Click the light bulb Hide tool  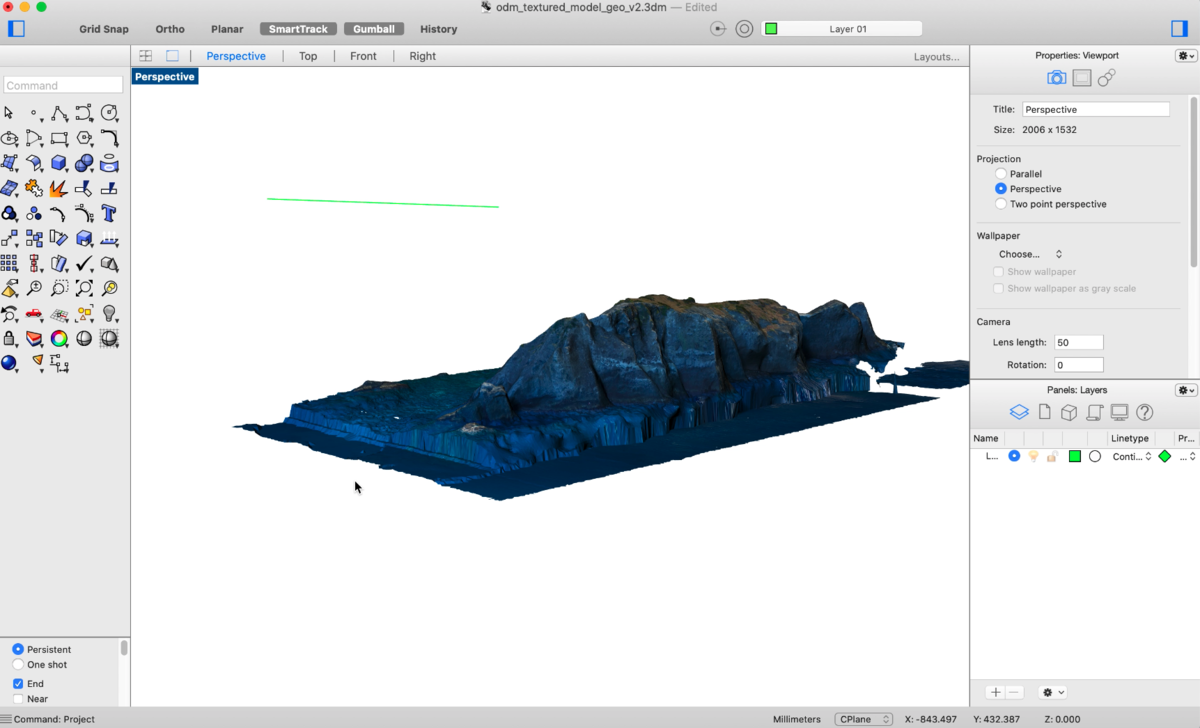(x=109, y=314)
